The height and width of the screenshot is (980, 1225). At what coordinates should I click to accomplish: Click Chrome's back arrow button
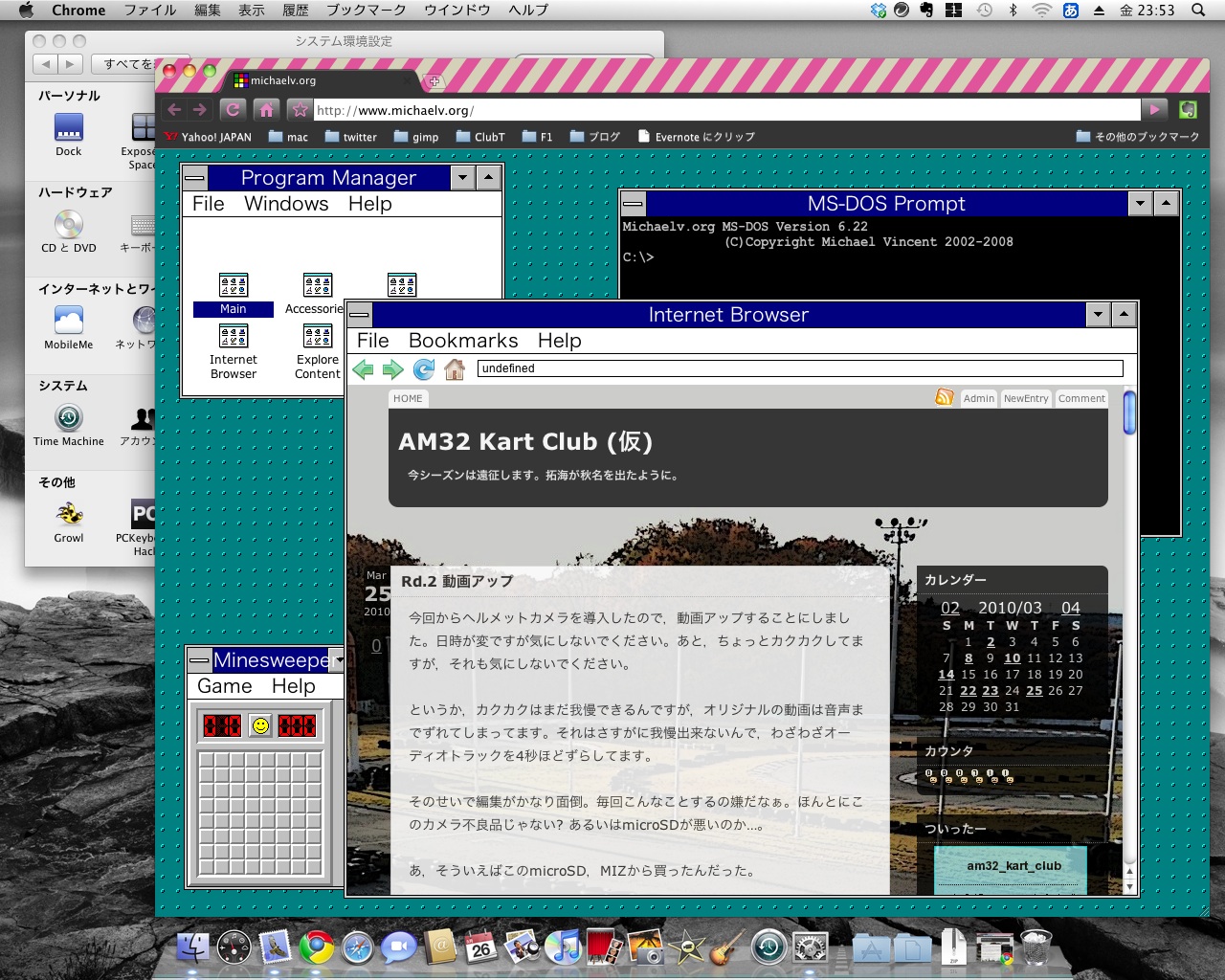pyautogui.click(x=174, y=109)
